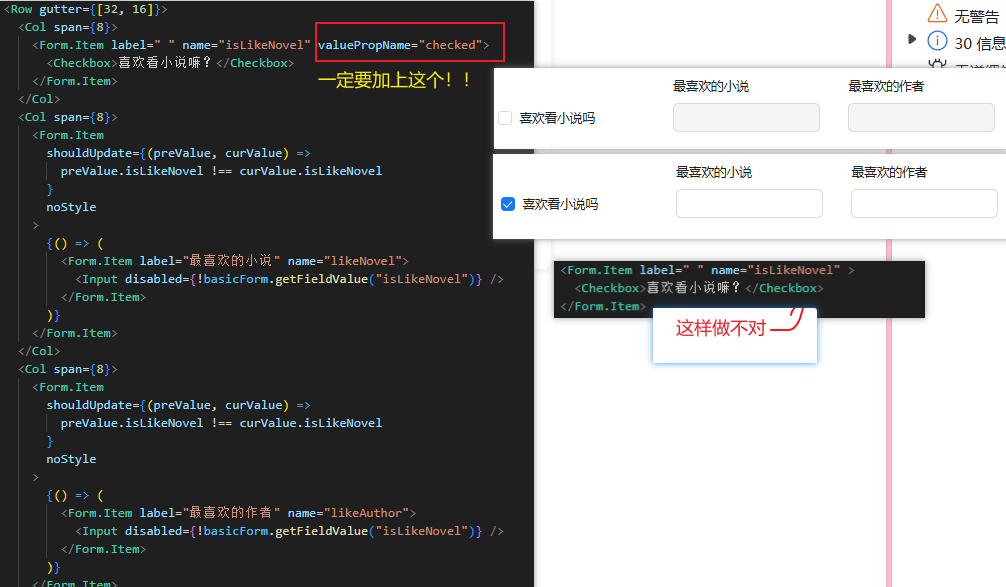The width and height of the screenshot is (1006, 587).
Task: Select the 30 信息 filter entry
Action: 979,43
